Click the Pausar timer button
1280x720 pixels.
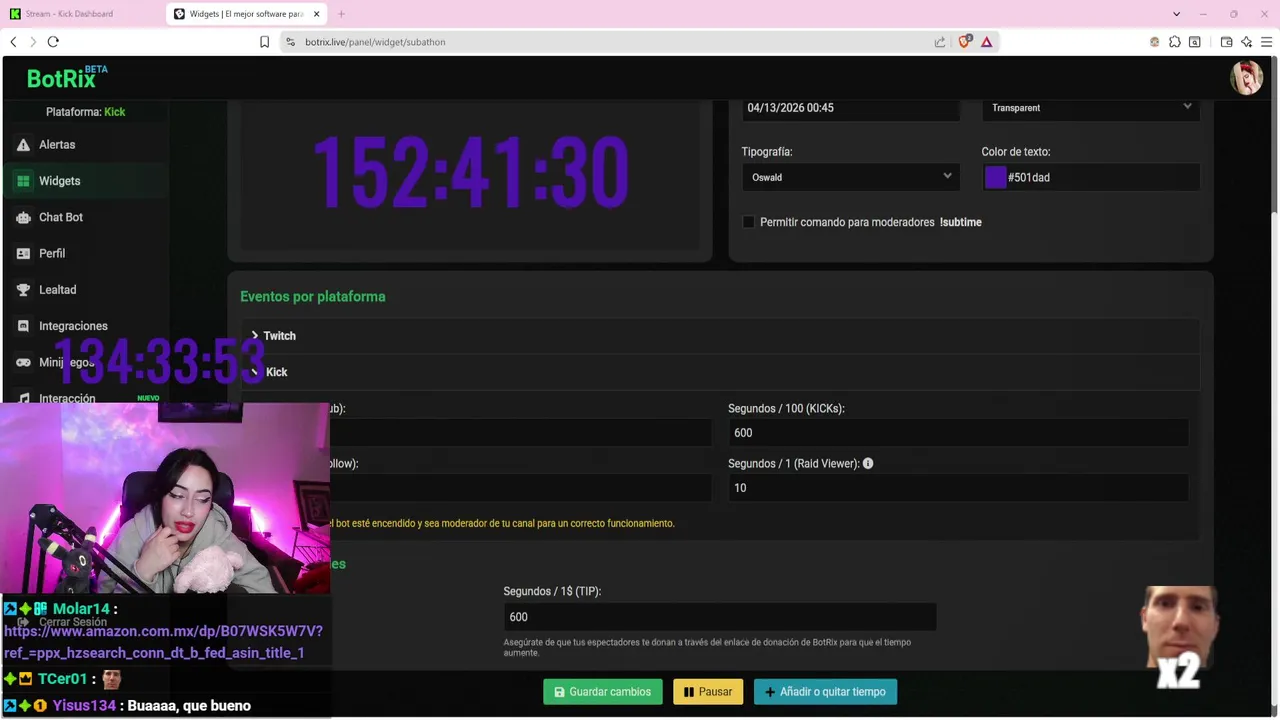click(x=708, y=692)
